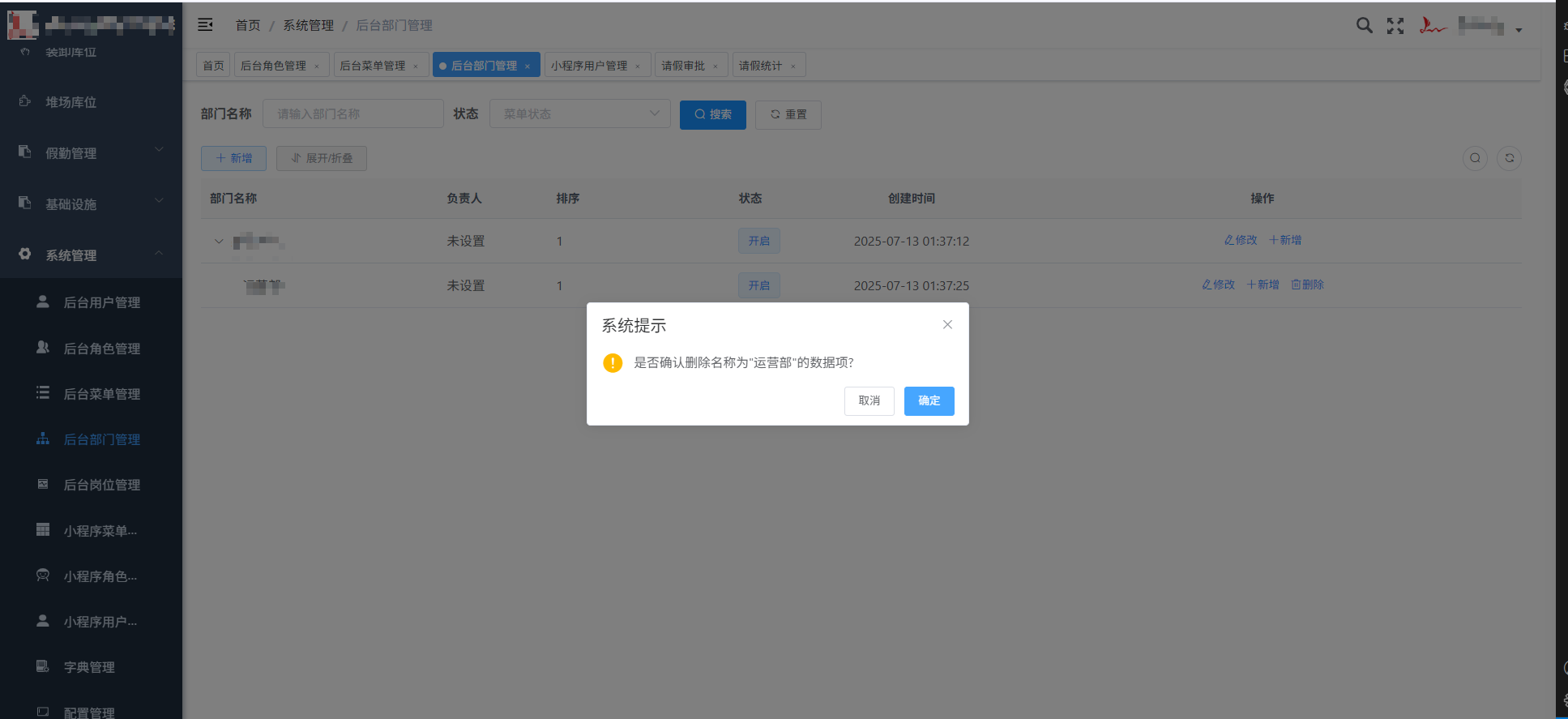Go to 首页 breadcrumb
1568x719 pixels.
[x=248, y=25]
